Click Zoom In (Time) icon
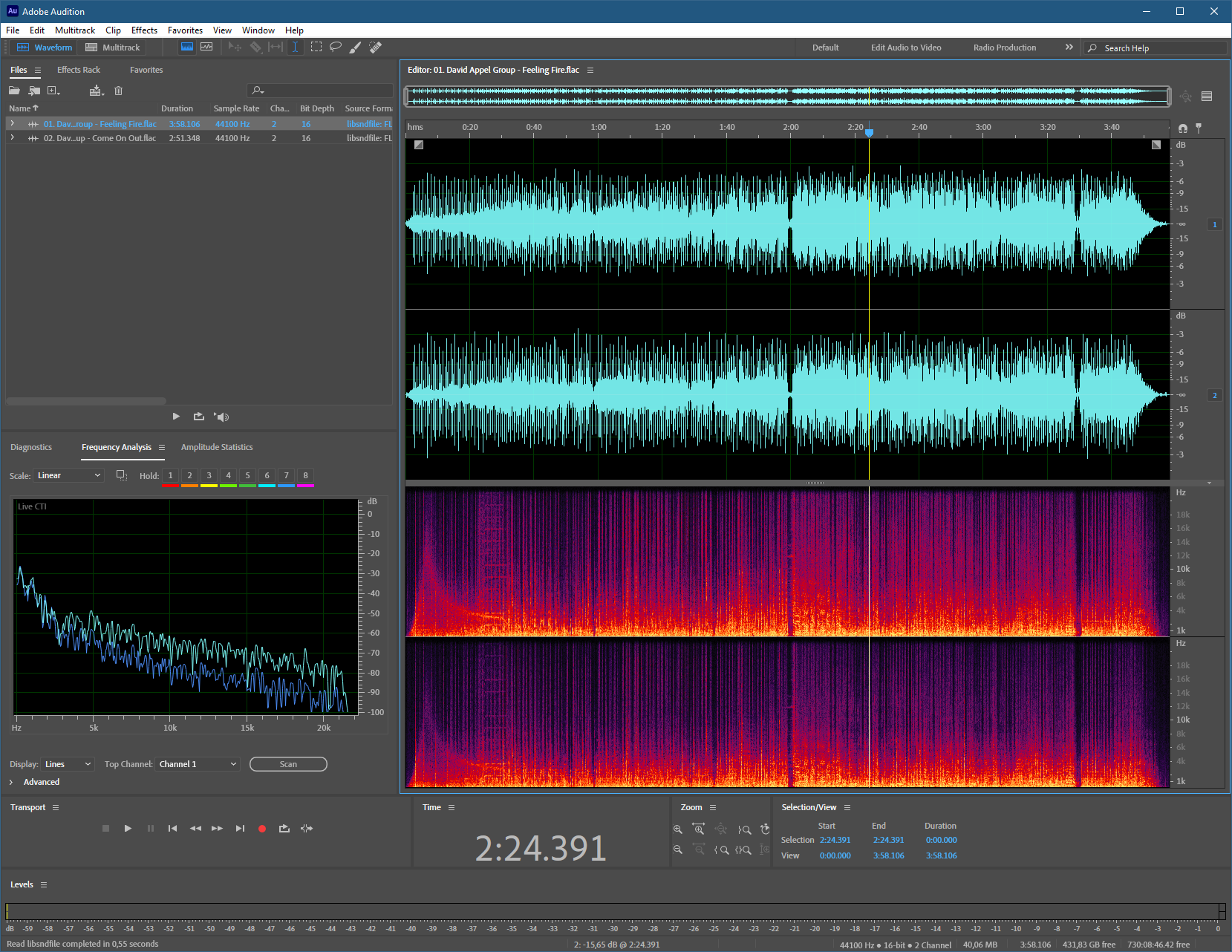 click(699, 829)
